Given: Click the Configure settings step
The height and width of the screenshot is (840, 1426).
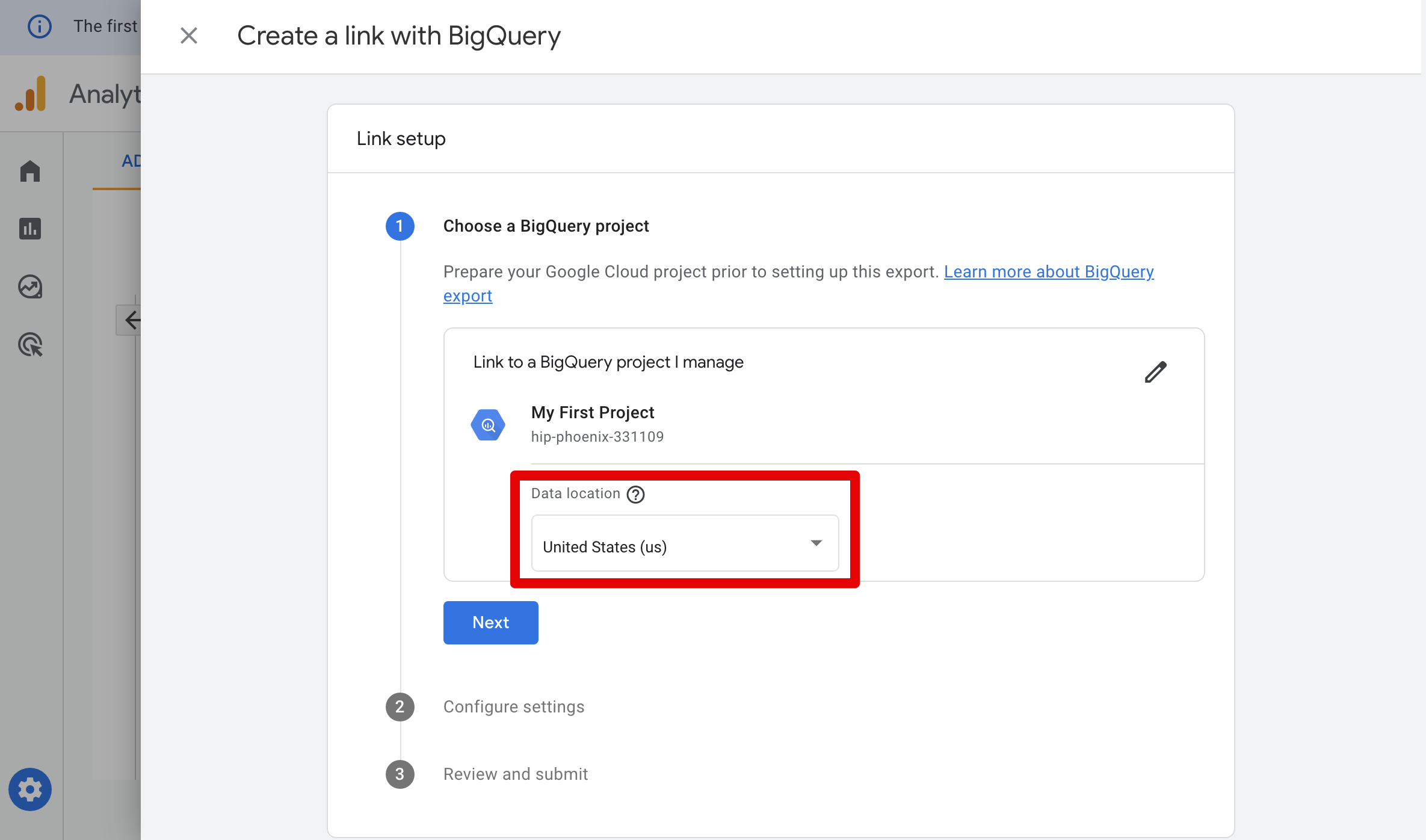Looking at the screenshot, I should [513, 706].
